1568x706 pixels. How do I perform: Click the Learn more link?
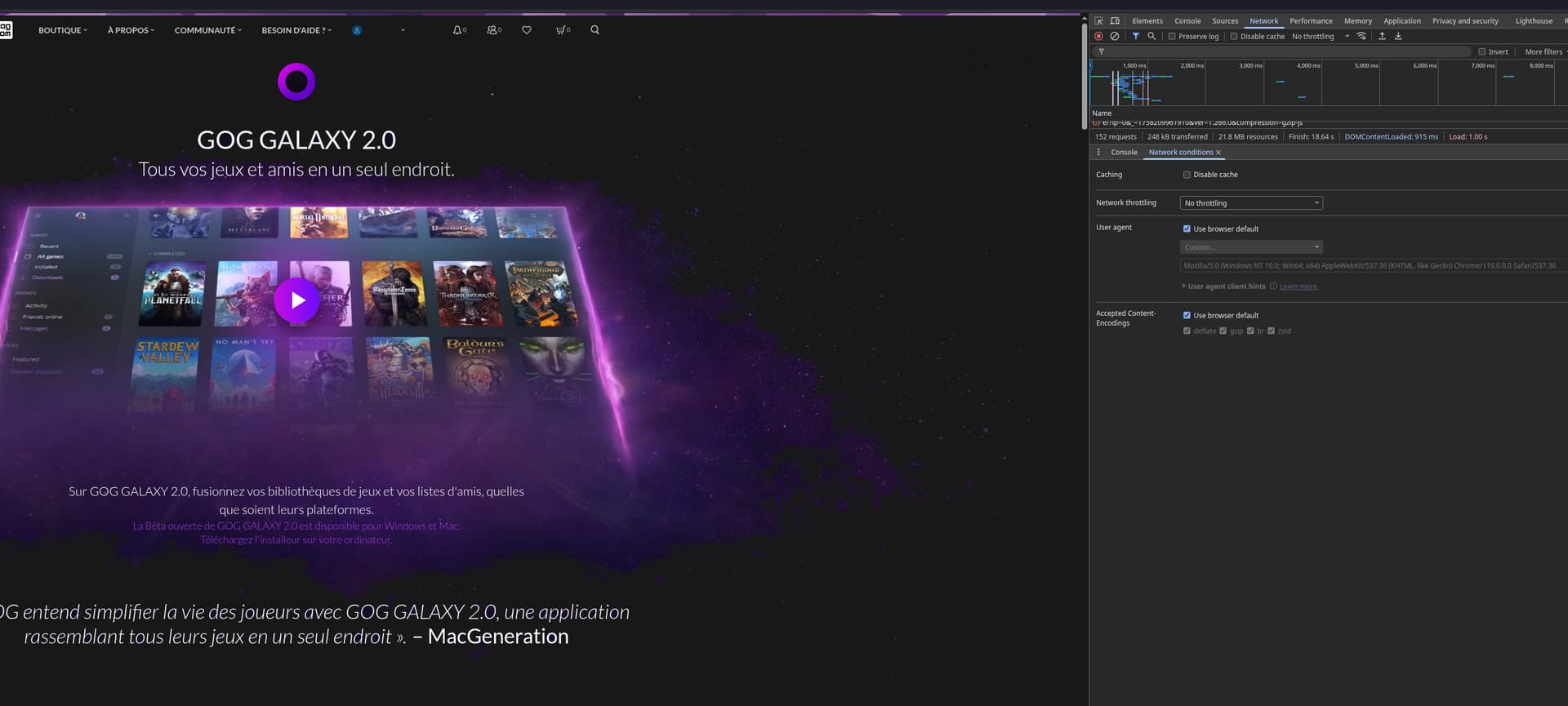tap(1298, 286)
